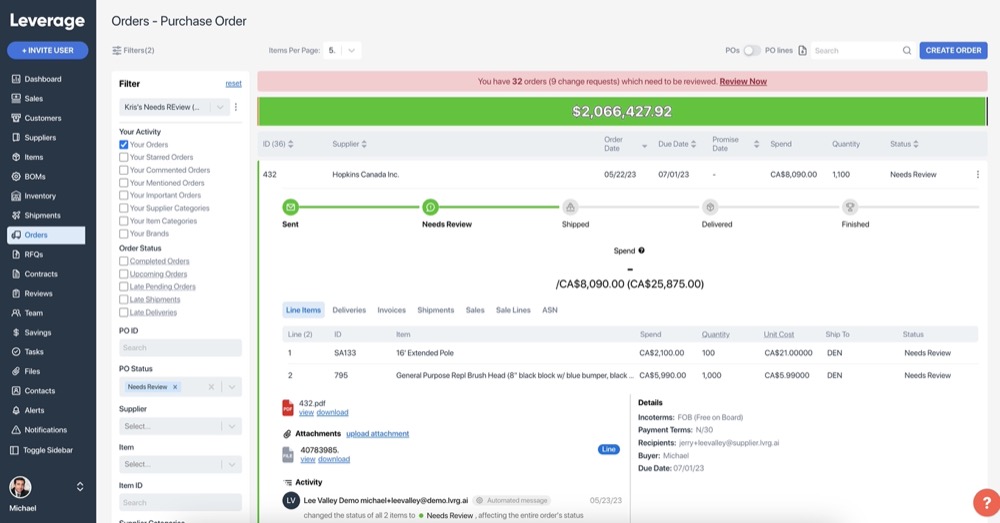Sort by Status column header
Viewport: 1000px width, 523px height.
(904, 144)
